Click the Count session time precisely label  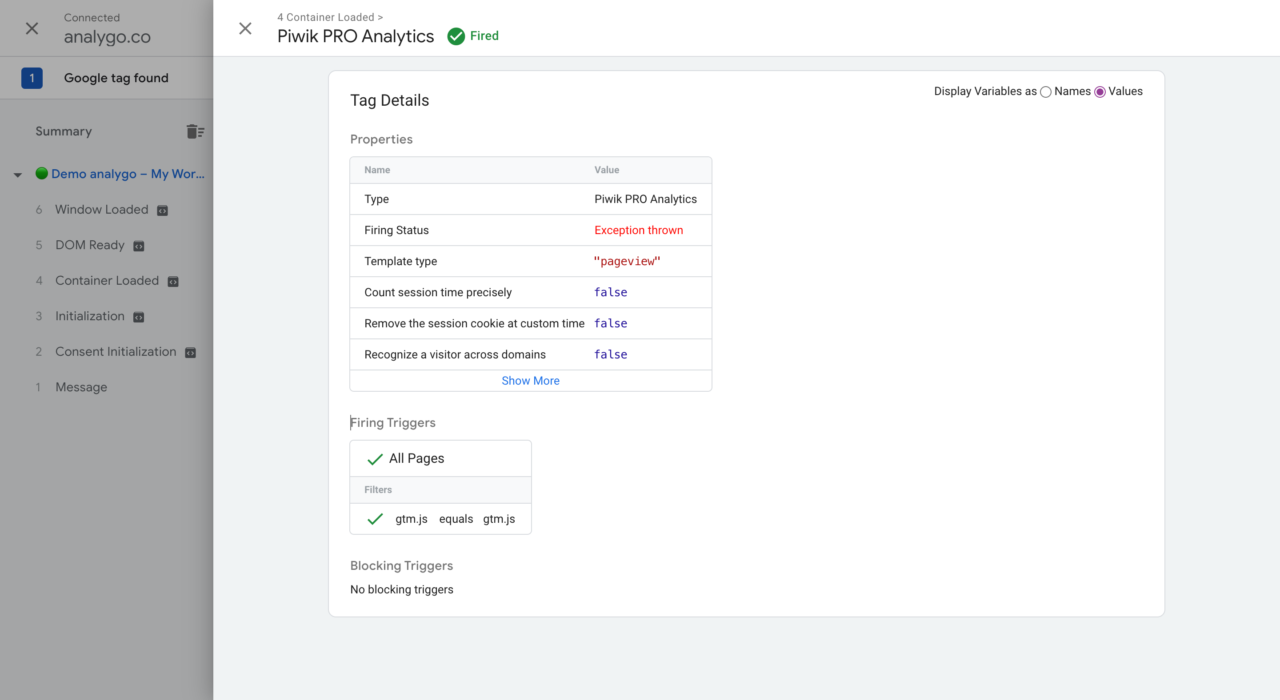pyautogui.click(x=438, y=292)
